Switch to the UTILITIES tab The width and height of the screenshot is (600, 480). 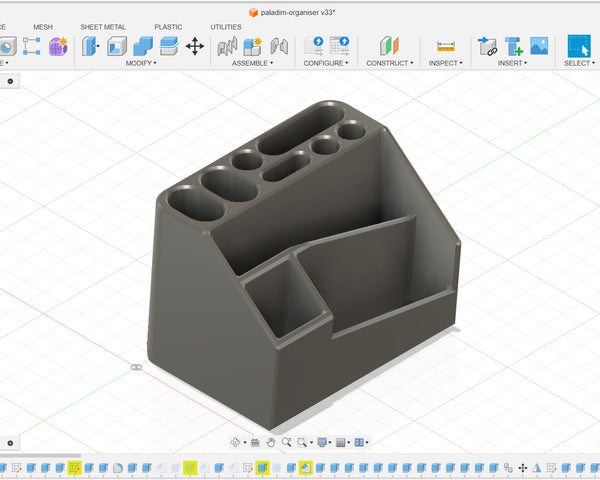tap(226, 27)
